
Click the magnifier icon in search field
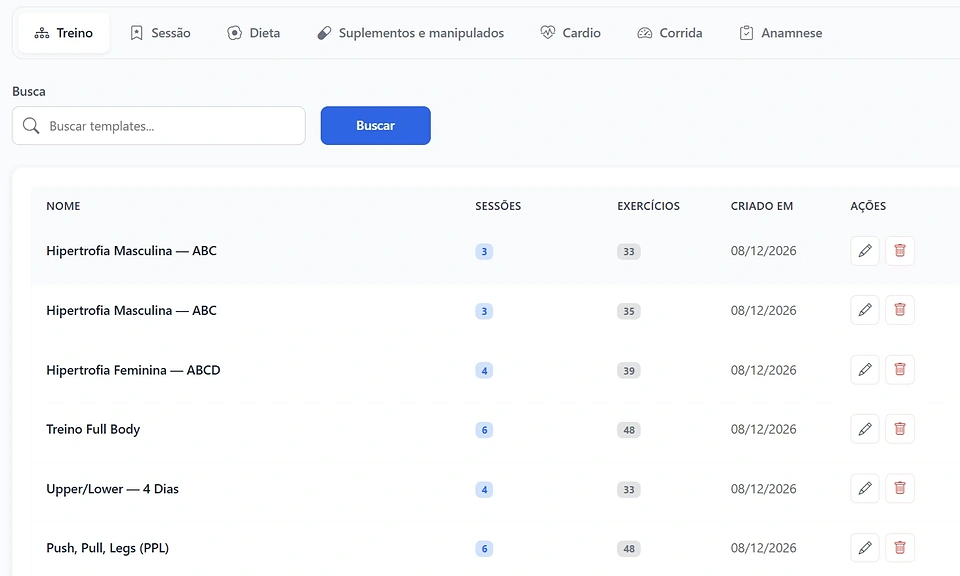click(31, 126)
